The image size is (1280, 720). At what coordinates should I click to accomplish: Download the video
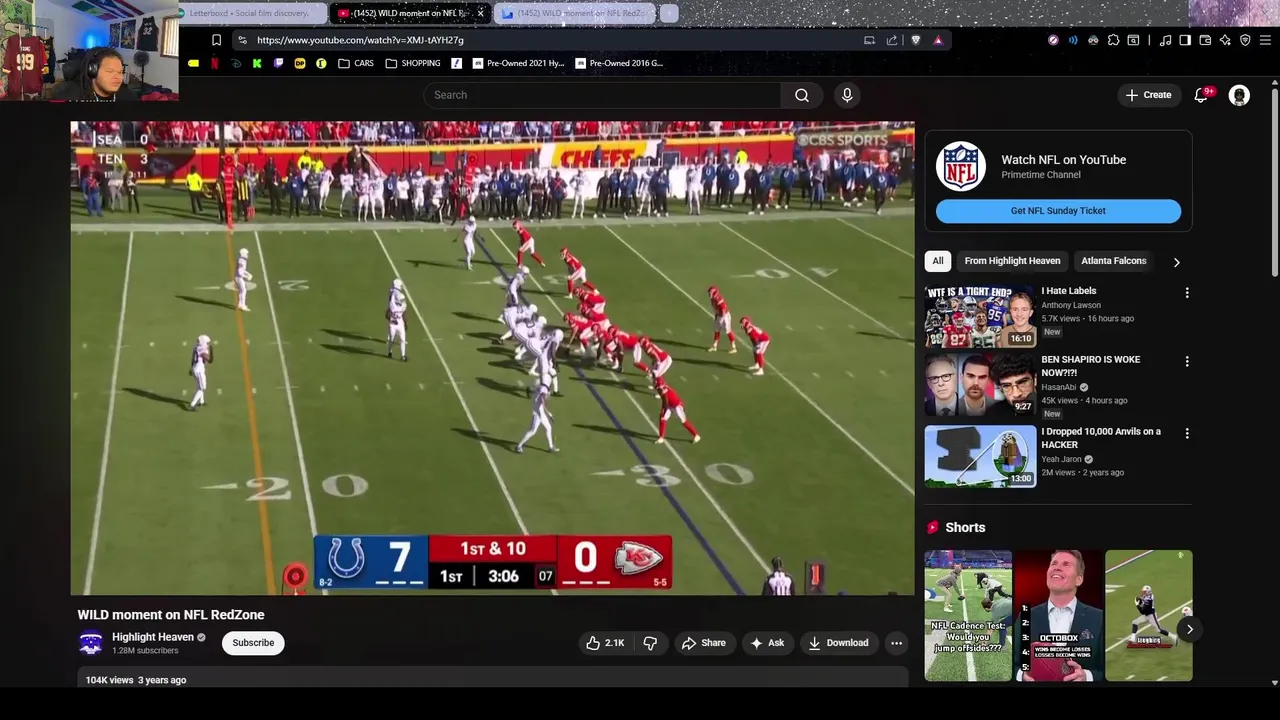[x=838, y=643]
